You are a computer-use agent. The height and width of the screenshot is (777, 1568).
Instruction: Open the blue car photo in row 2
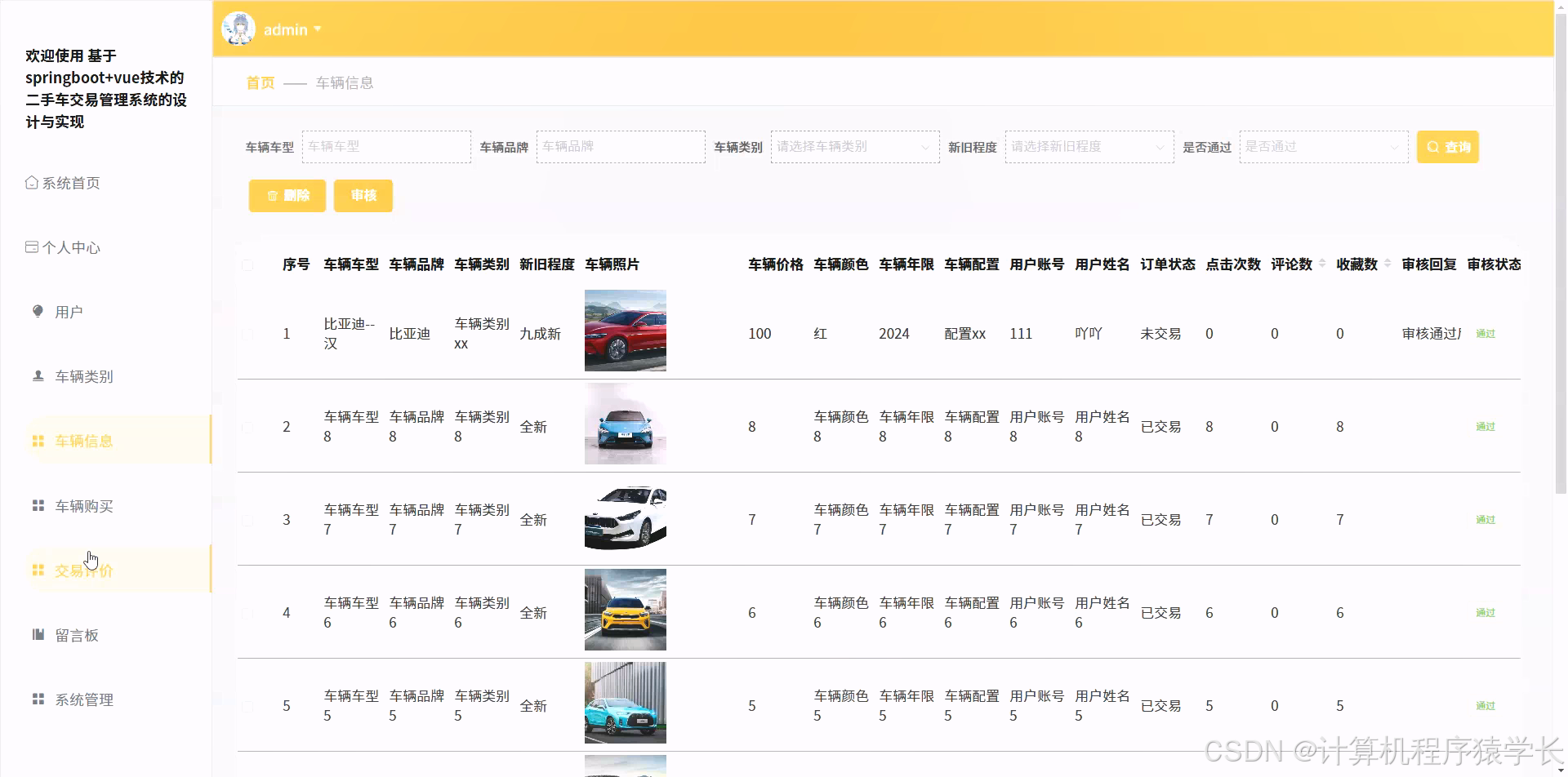click(x=626, y=424)
